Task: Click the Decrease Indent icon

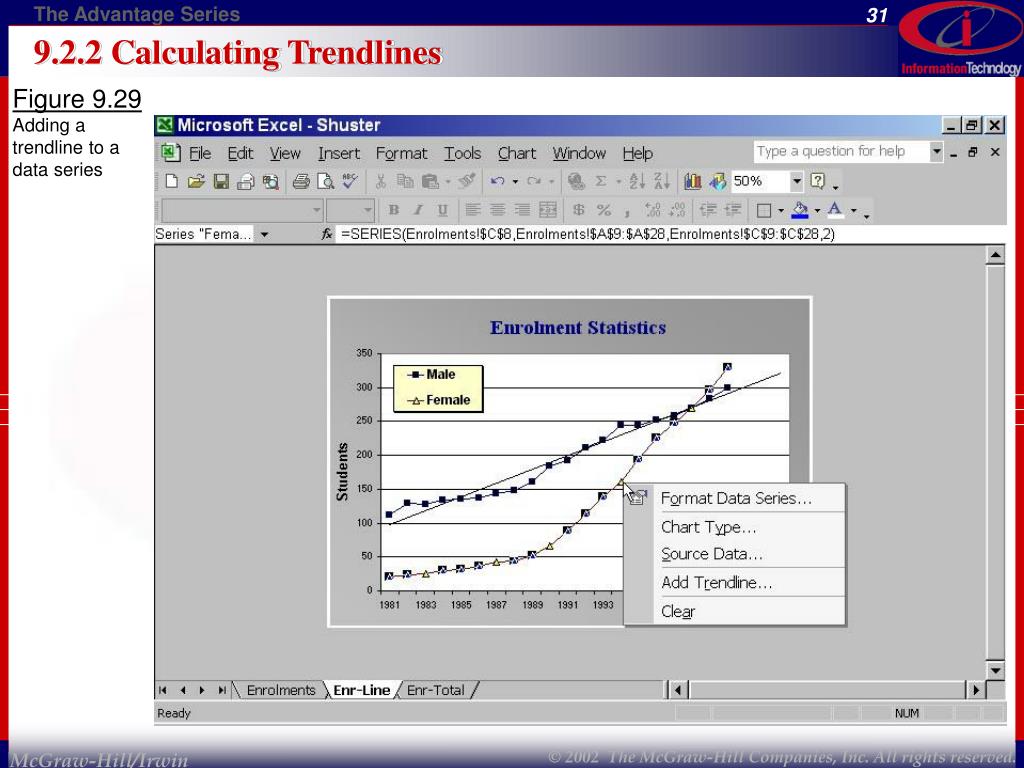Action: point(708,210)
